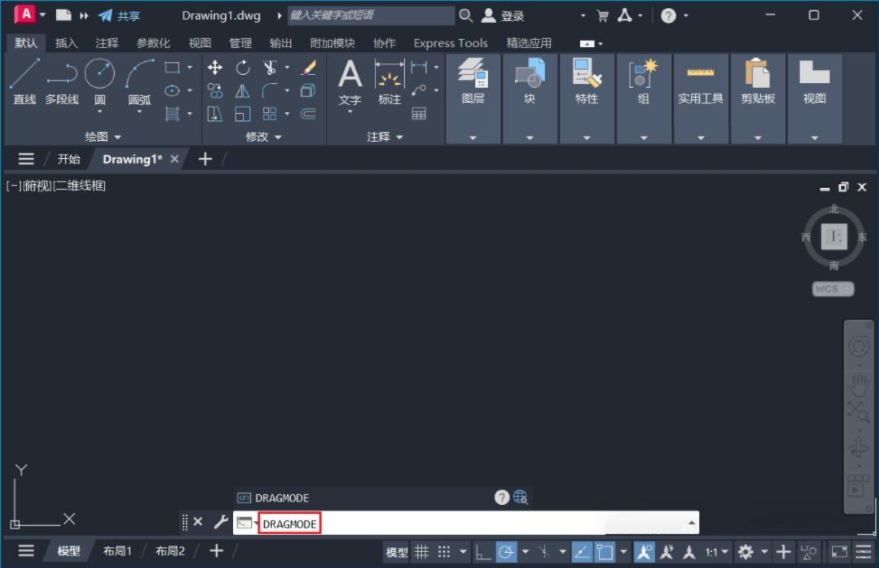Screen dimensions: 879x568
Task: Click the WCS coordinate system button
Action: 832,289
